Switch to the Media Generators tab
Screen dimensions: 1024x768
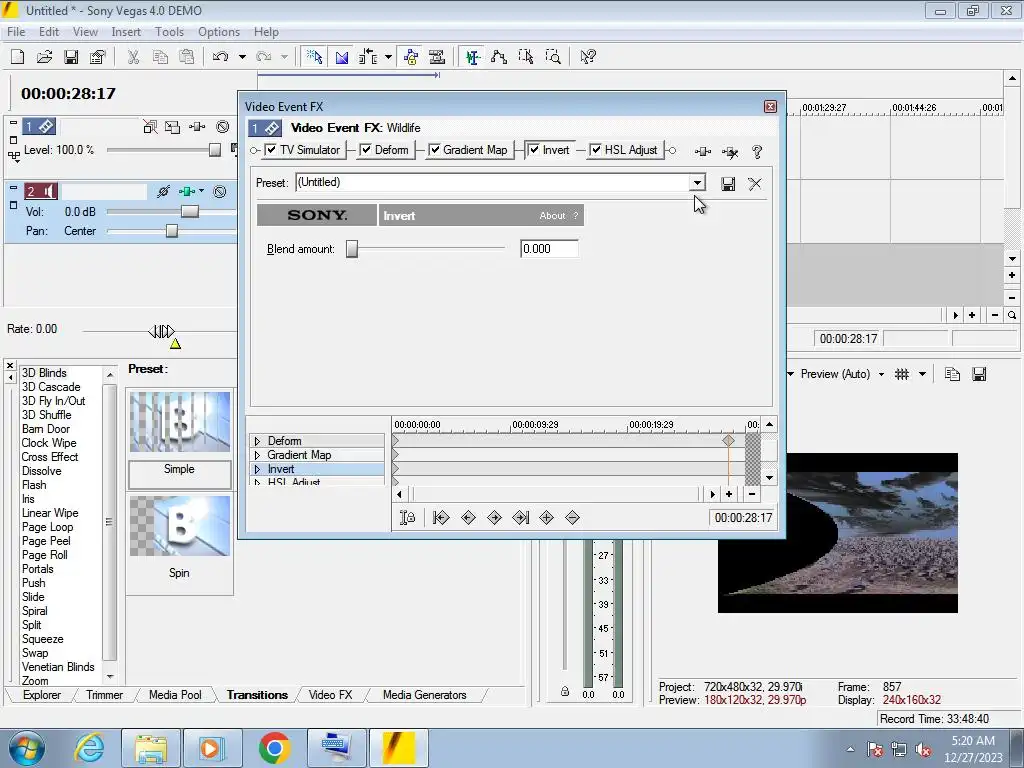[424, 695]
